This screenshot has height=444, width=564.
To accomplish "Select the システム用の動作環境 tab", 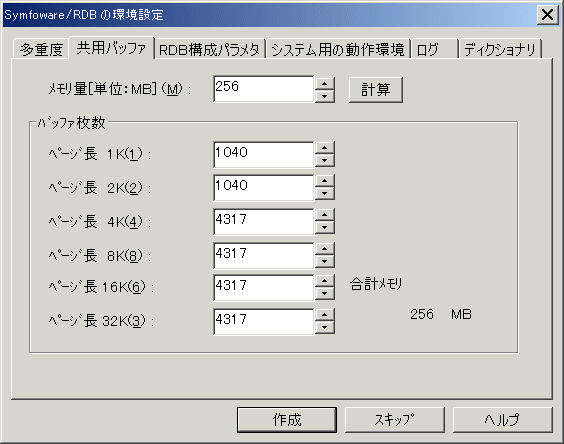I will tap(338, 49).
